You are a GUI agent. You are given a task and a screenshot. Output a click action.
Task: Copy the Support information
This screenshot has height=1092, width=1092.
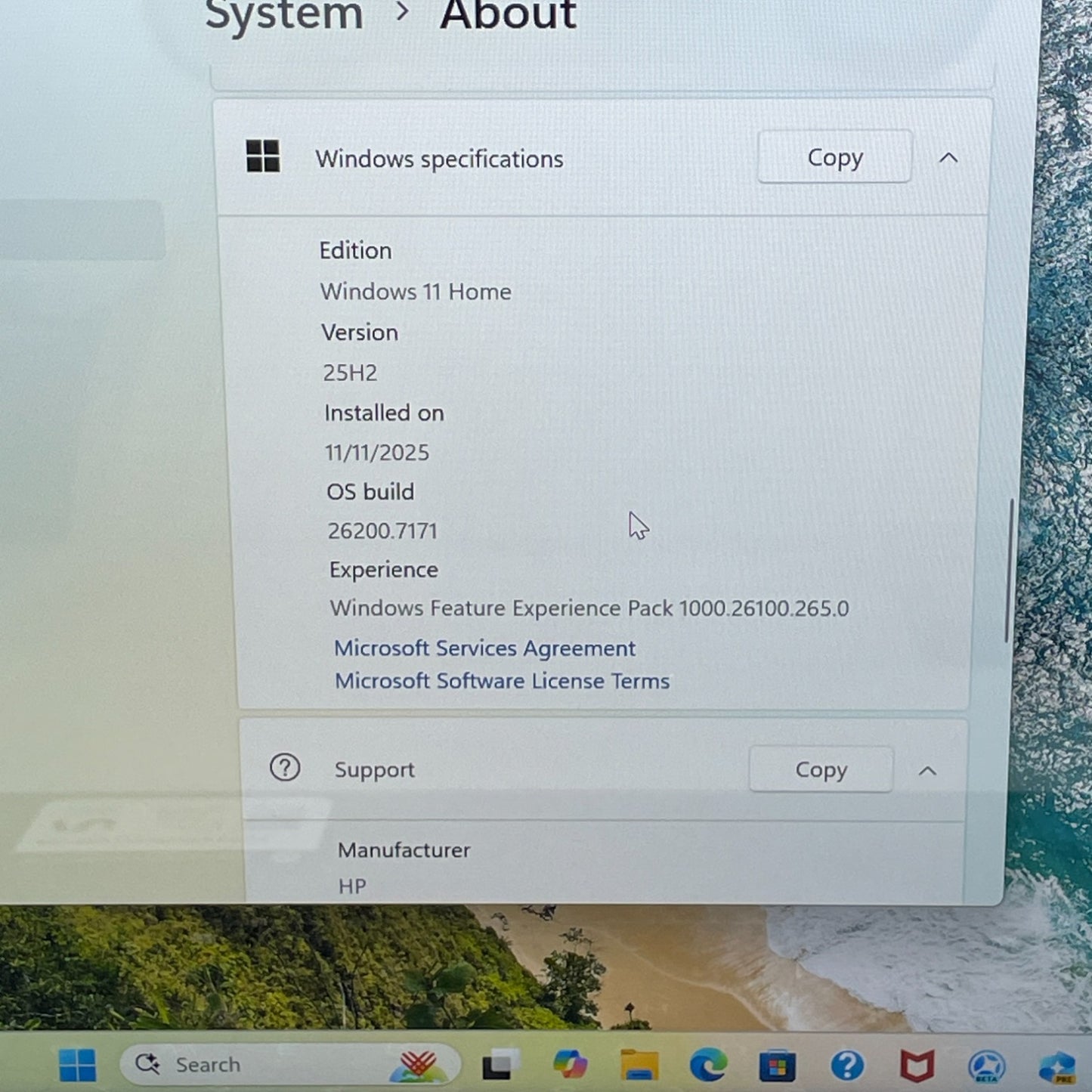(821, 770)
